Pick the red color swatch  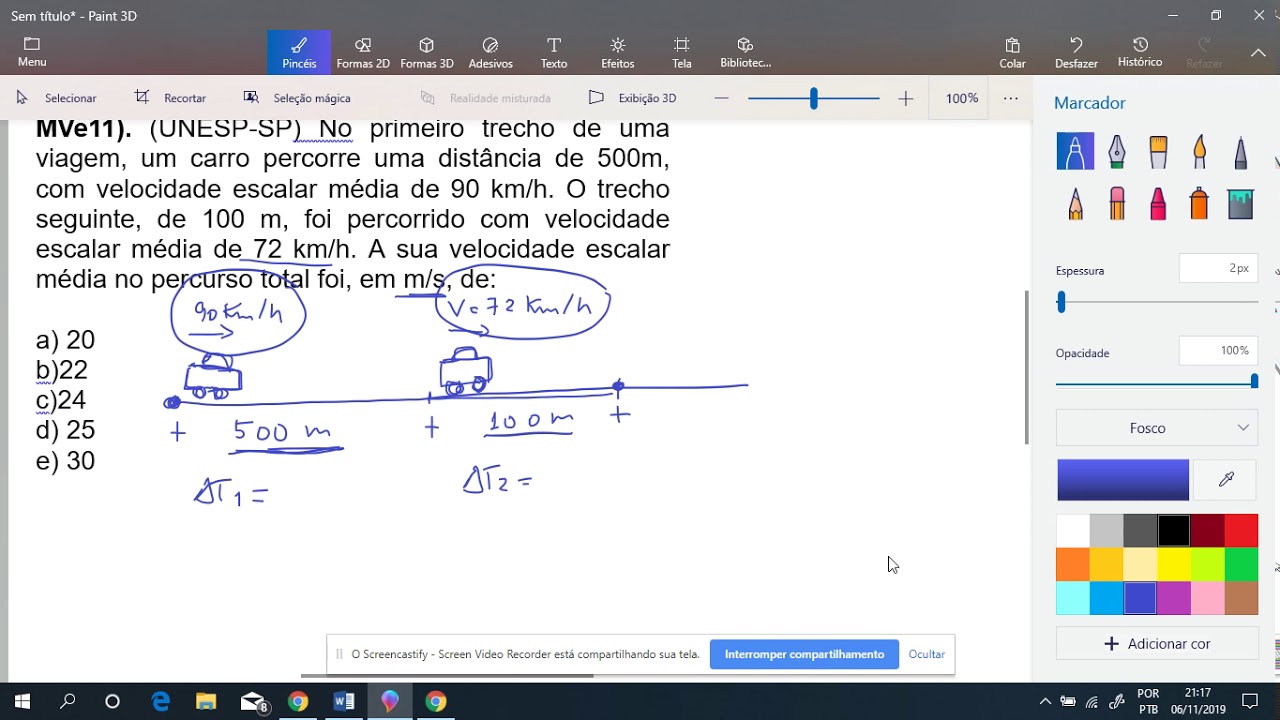(x=1241, y=531)
